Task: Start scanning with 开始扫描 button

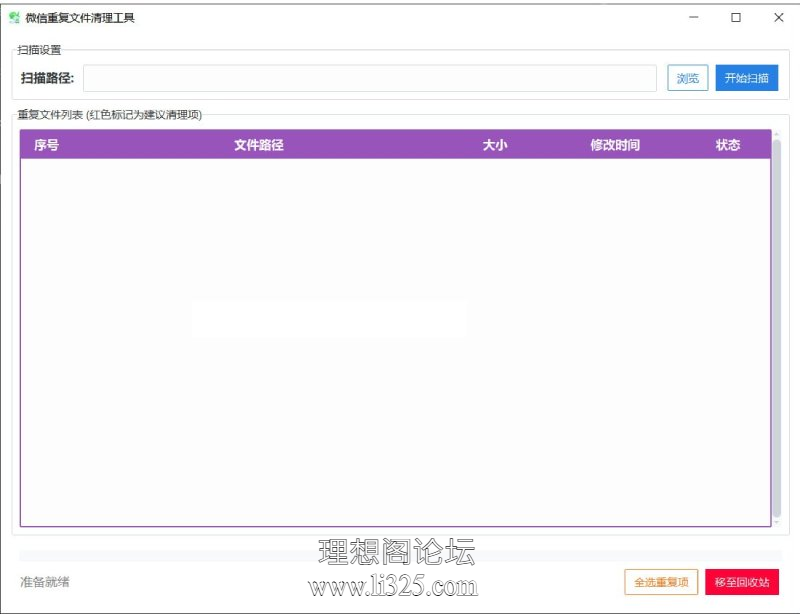Action: tap(746, 78)
